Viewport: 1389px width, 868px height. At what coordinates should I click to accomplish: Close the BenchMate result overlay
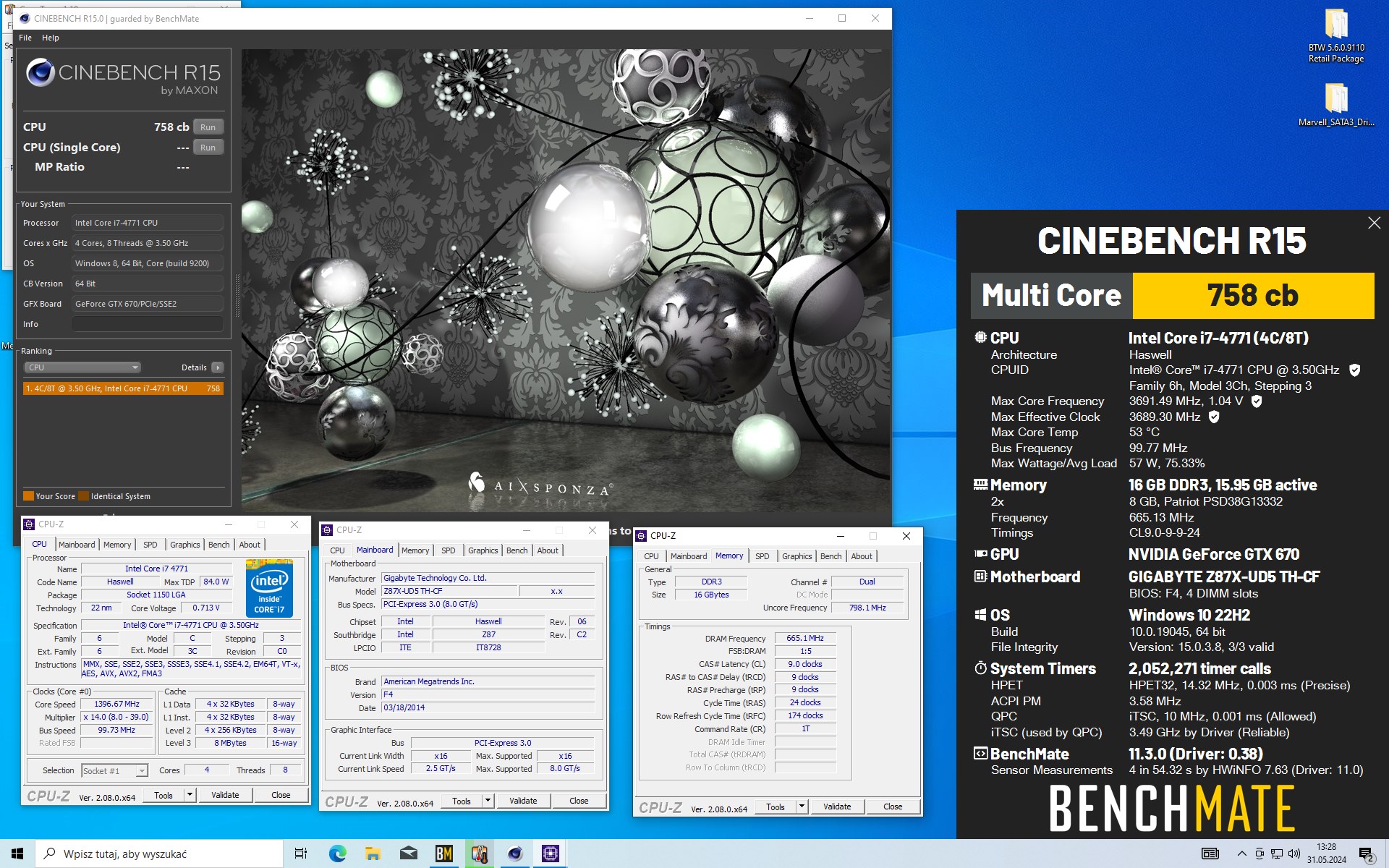click(1374, 223)
